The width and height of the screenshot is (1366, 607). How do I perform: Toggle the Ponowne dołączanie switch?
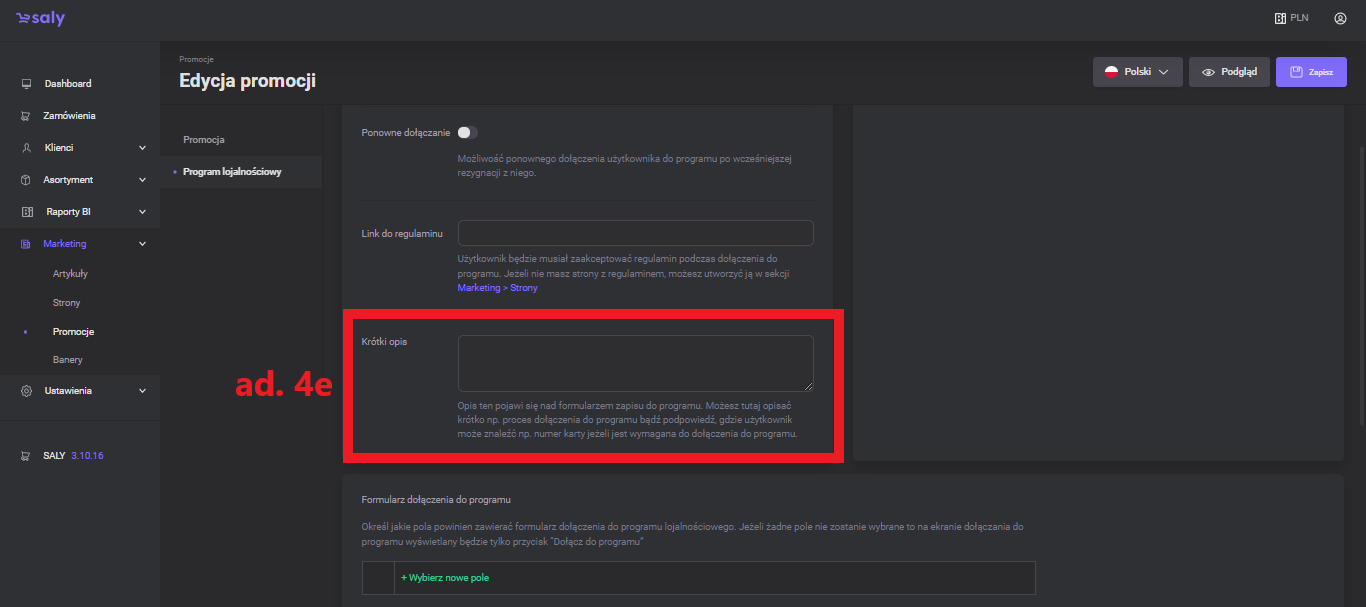pos(467,132)
